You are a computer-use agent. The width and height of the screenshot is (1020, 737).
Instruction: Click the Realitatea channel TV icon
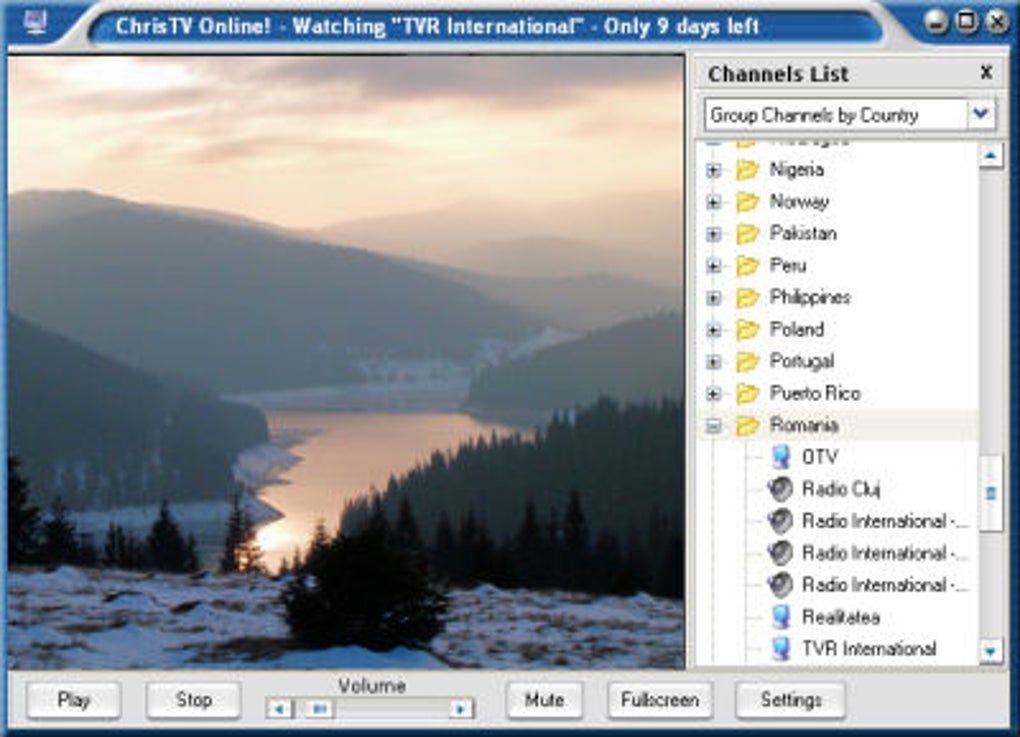pos(781,617)
